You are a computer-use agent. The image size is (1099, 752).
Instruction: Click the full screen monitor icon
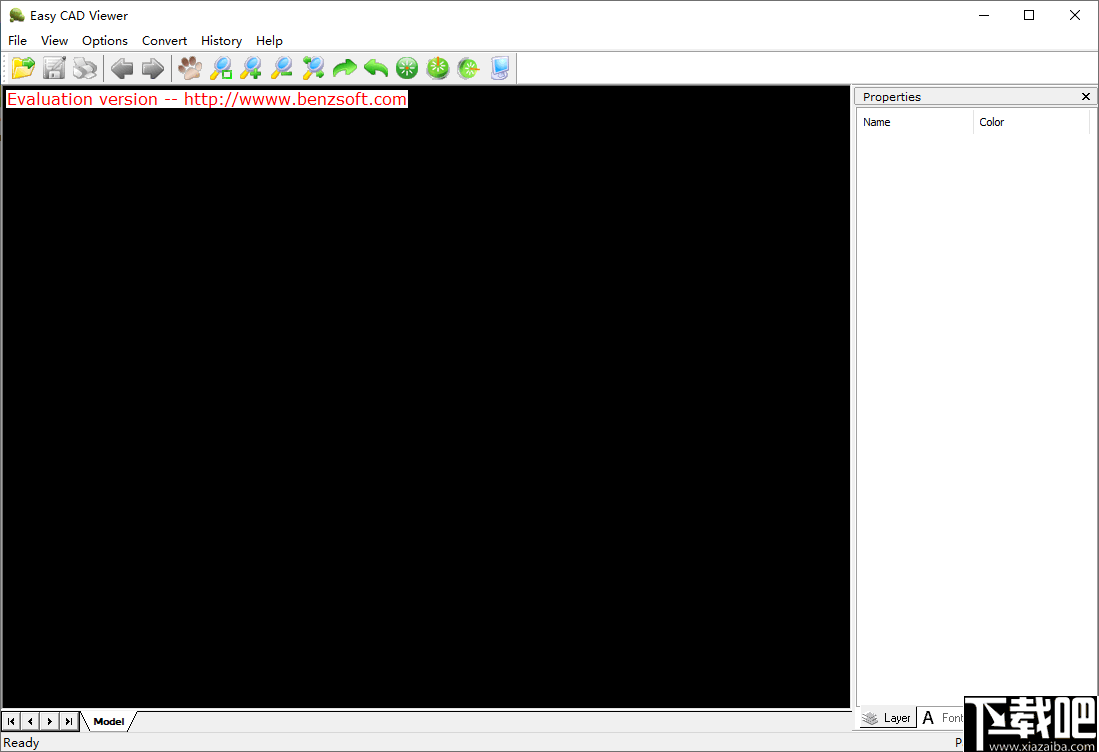point(499,68)
